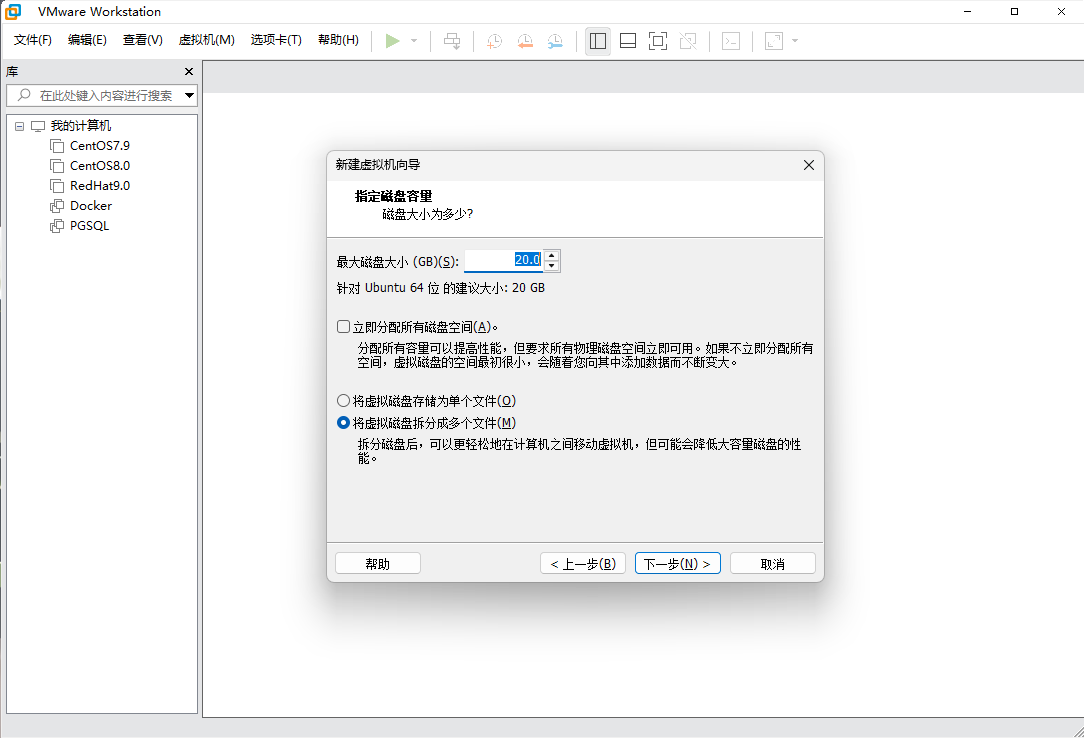Open the 文件(F) menu
The width and height of the screenshot is (1084, 738).
tap(32, 40)
